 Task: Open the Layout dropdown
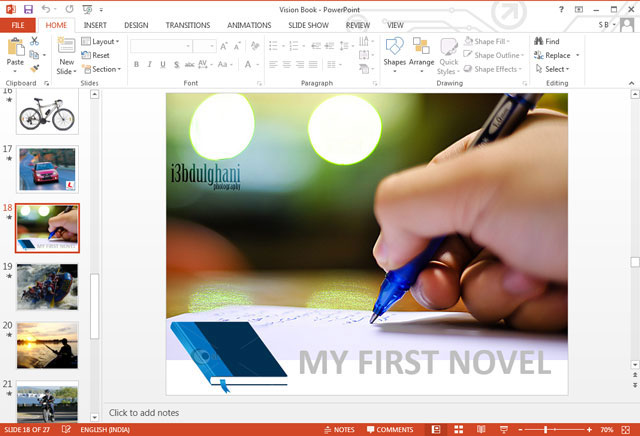pyautogui.click(x=100, y=41)
